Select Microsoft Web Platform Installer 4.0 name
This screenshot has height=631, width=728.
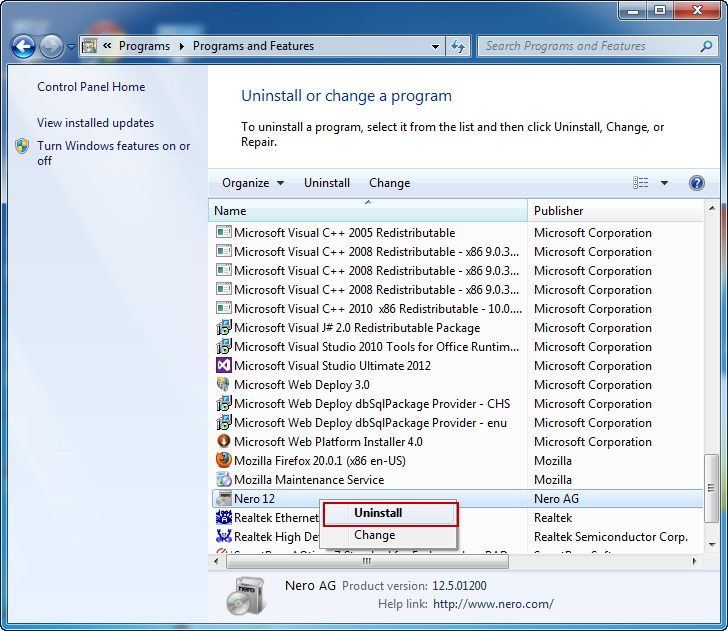(328, 442)
